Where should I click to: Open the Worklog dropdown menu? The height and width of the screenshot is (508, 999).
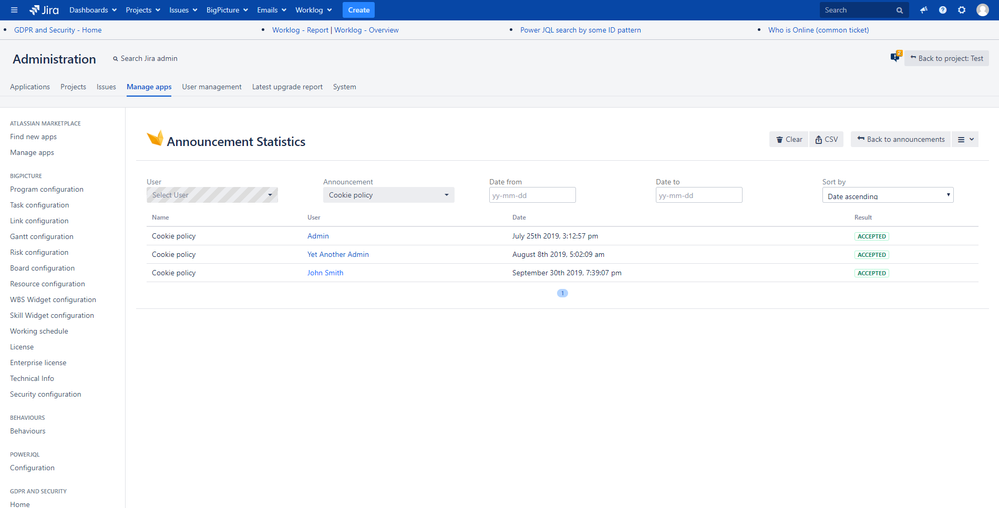(x=313, y=10)
